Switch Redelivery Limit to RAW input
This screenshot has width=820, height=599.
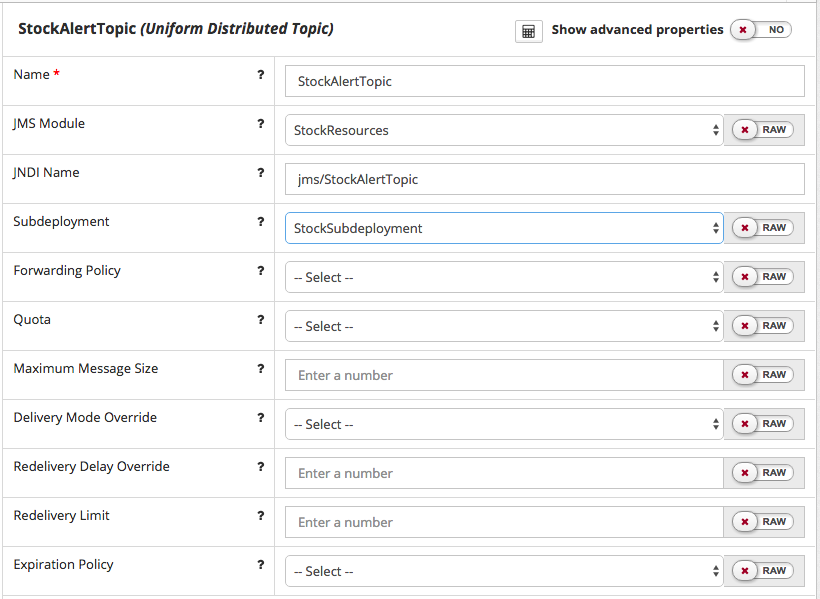763,522
